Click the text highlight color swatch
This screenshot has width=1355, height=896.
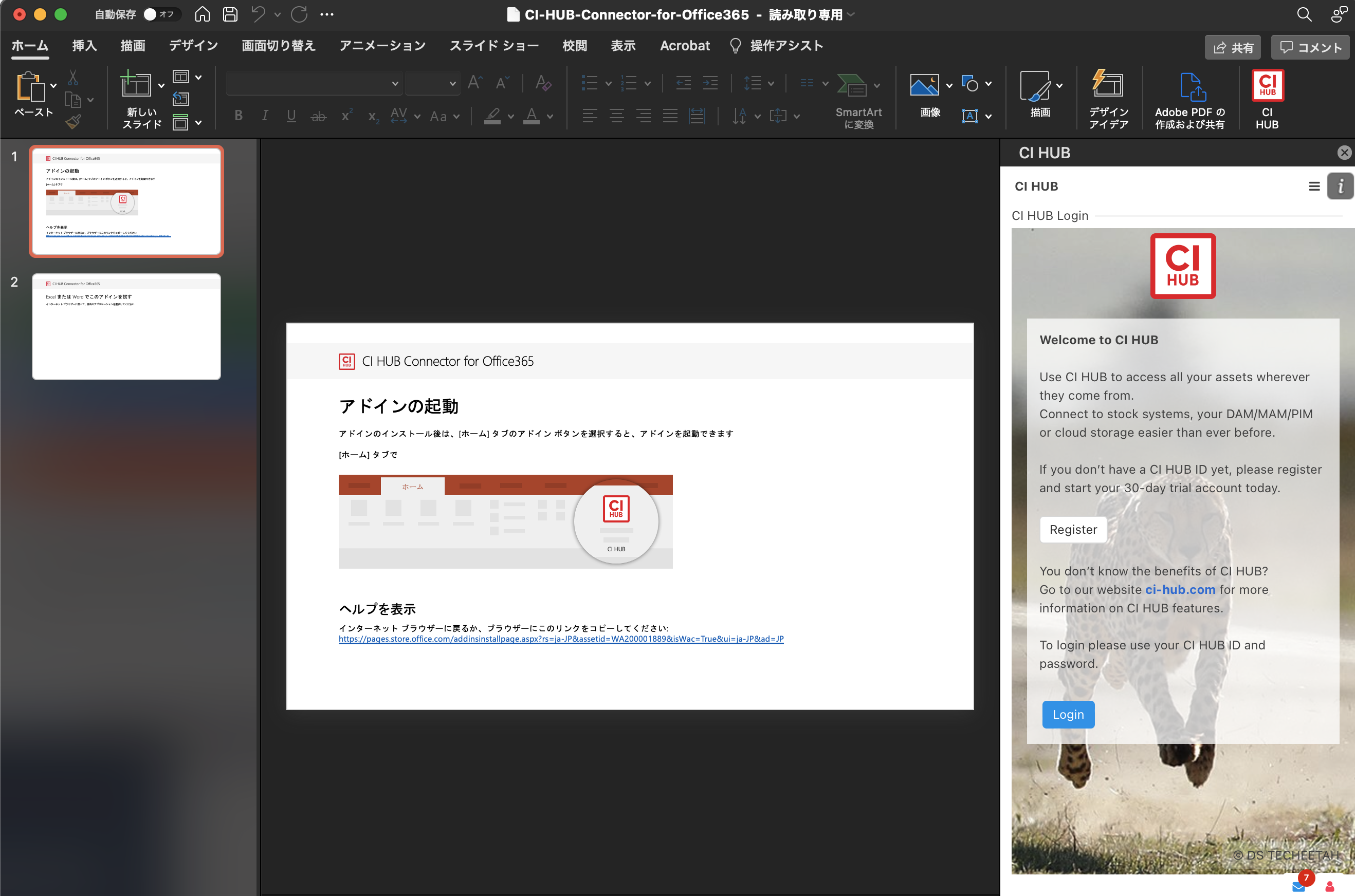pyautogui.click(x=492, y=116)
